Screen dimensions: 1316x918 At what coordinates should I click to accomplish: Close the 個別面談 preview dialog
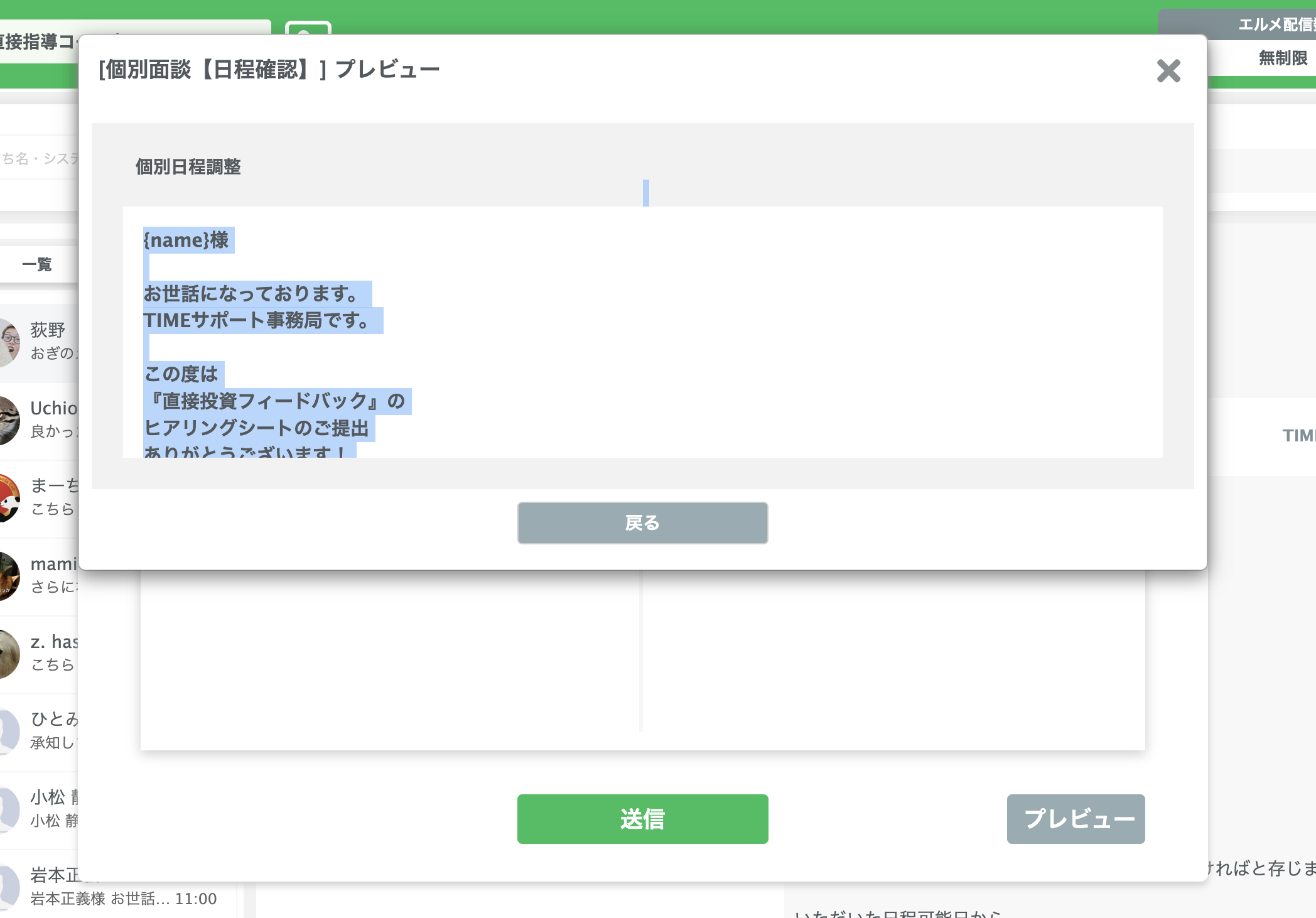(x=1168, y=72)
